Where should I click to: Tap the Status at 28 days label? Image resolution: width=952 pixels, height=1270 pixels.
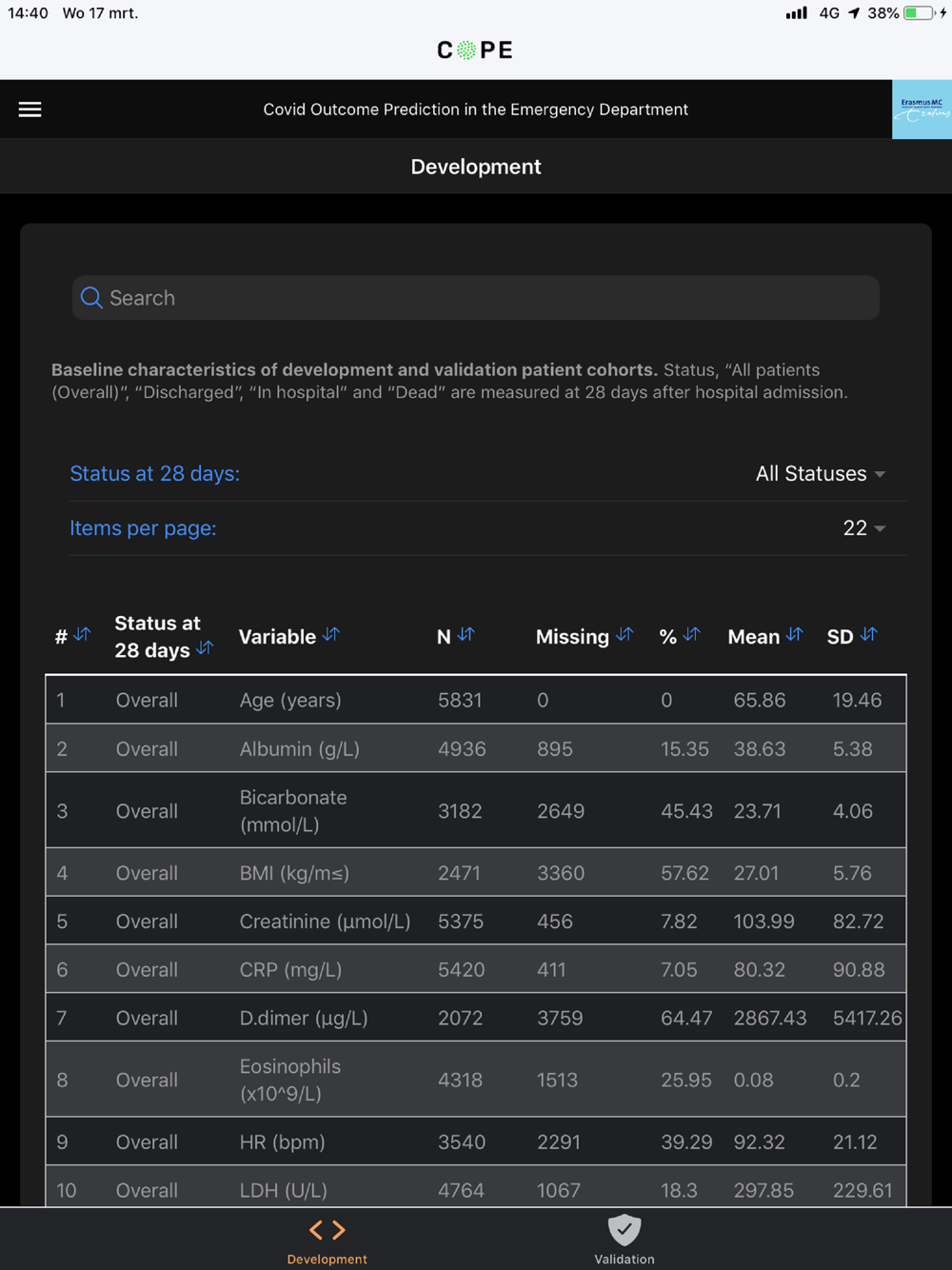(x=155, y=474)
